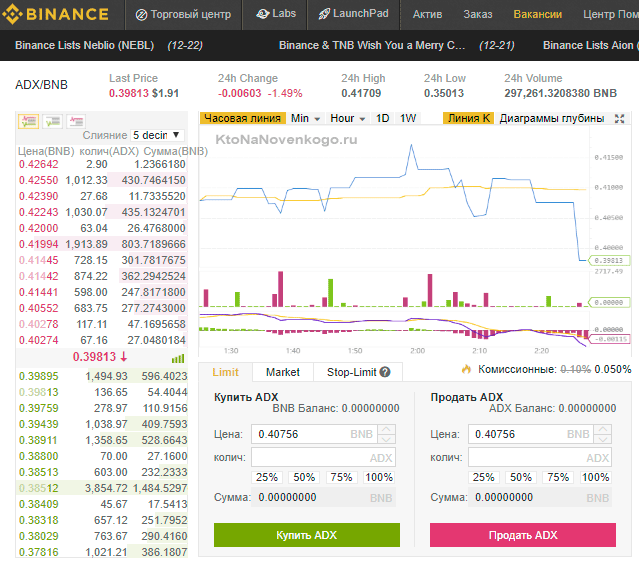This screenshot has height=563, width=639.
Task: Expand chart to fullscreen
Action: (619, 119)
